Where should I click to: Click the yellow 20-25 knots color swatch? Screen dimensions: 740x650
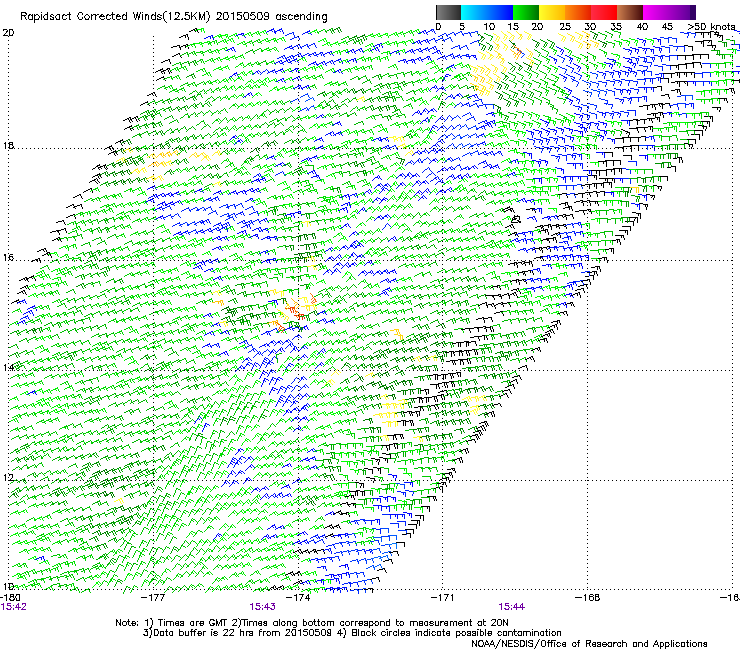coord(552,12)
